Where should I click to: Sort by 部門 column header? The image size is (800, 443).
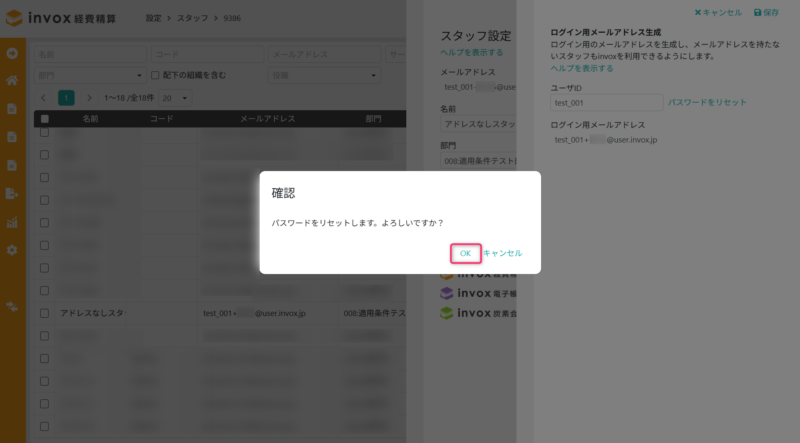373,119
